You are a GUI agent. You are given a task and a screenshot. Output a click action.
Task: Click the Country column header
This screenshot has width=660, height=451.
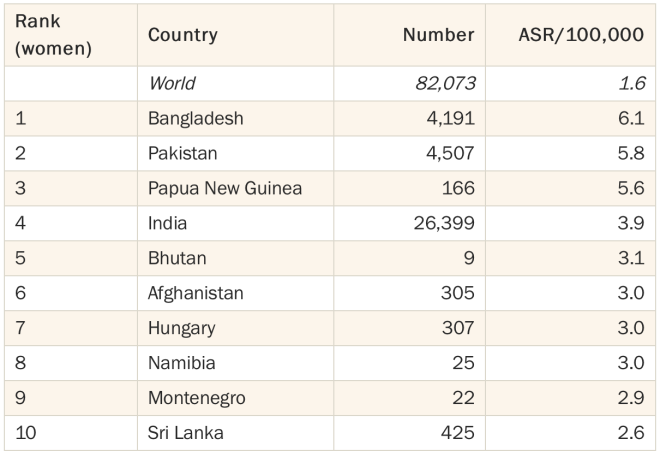point(183,35)
